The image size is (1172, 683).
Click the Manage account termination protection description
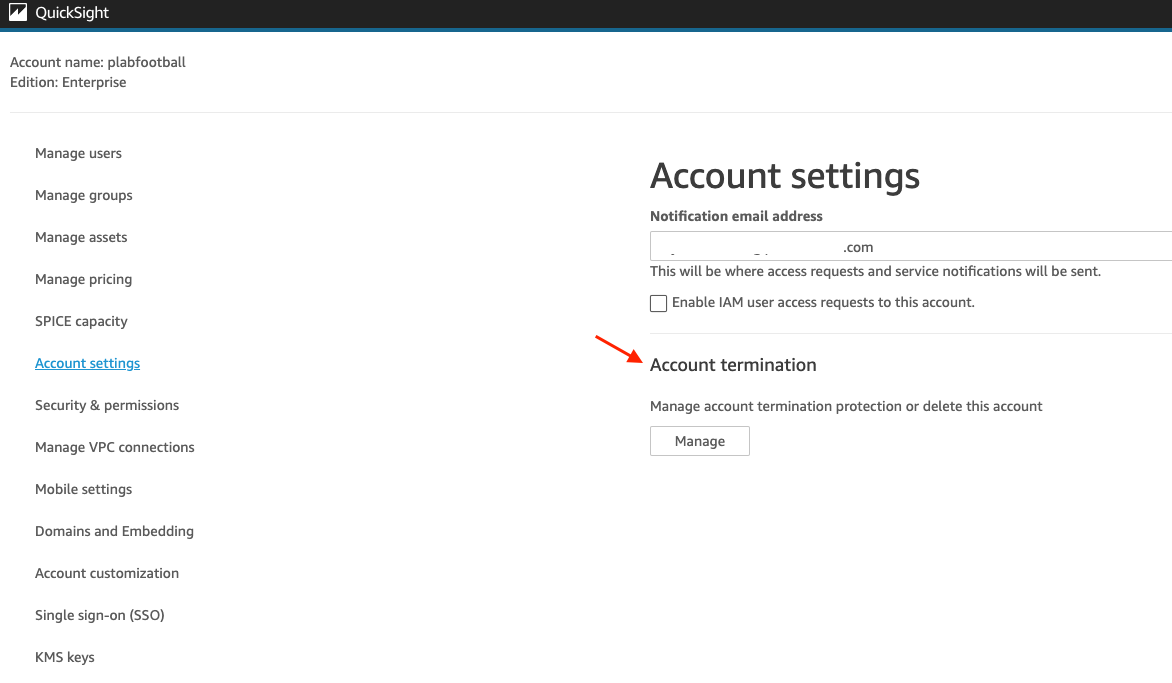click(846, 407)
